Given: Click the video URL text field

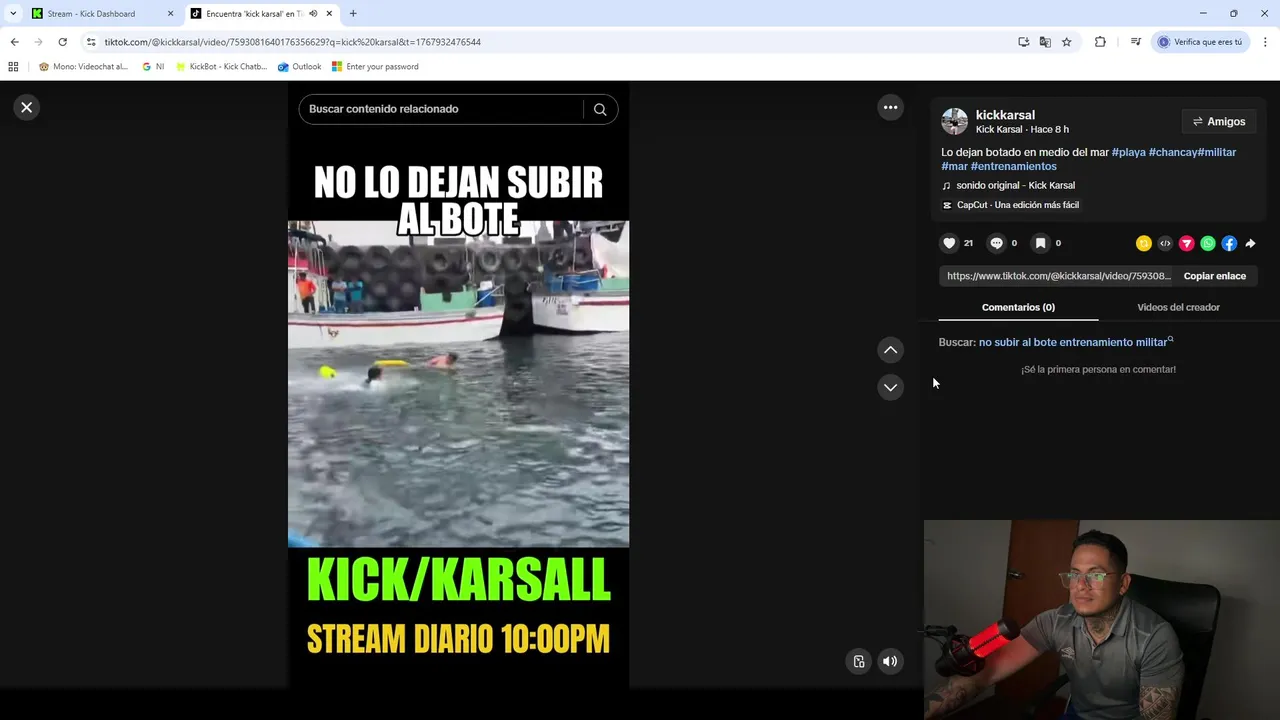Looking at the screenshot, I should point(1058,276).
